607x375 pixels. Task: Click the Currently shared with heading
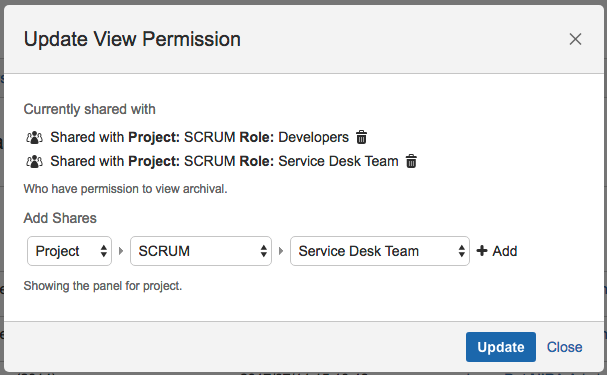click(x=89, y=109)
